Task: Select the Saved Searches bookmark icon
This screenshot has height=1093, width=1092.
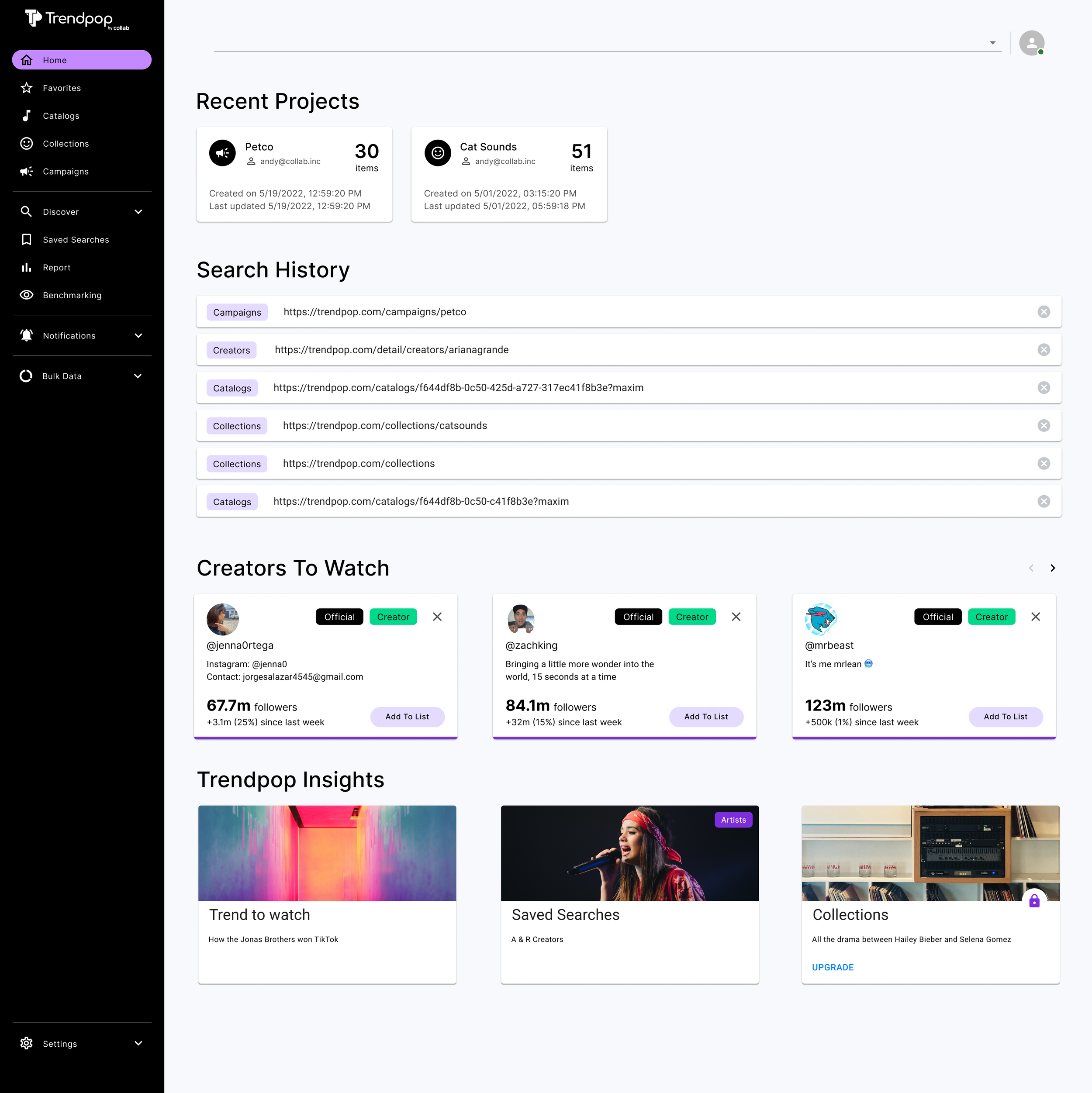Action: (x=27, y=239)
